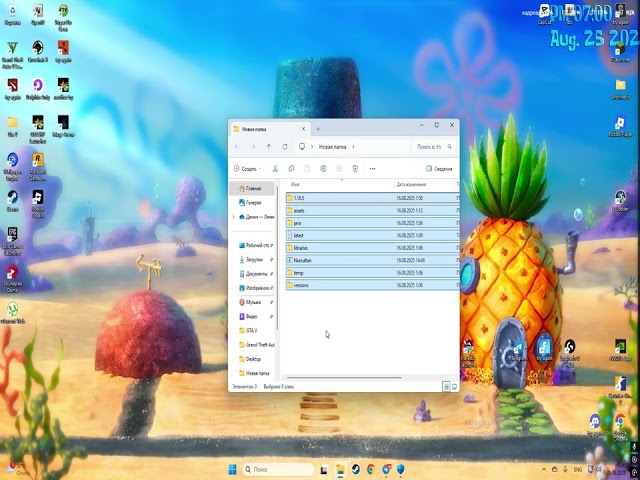
Task: Expand the chevron after Новая папка in address bar
Action: [x=353, y=147]
